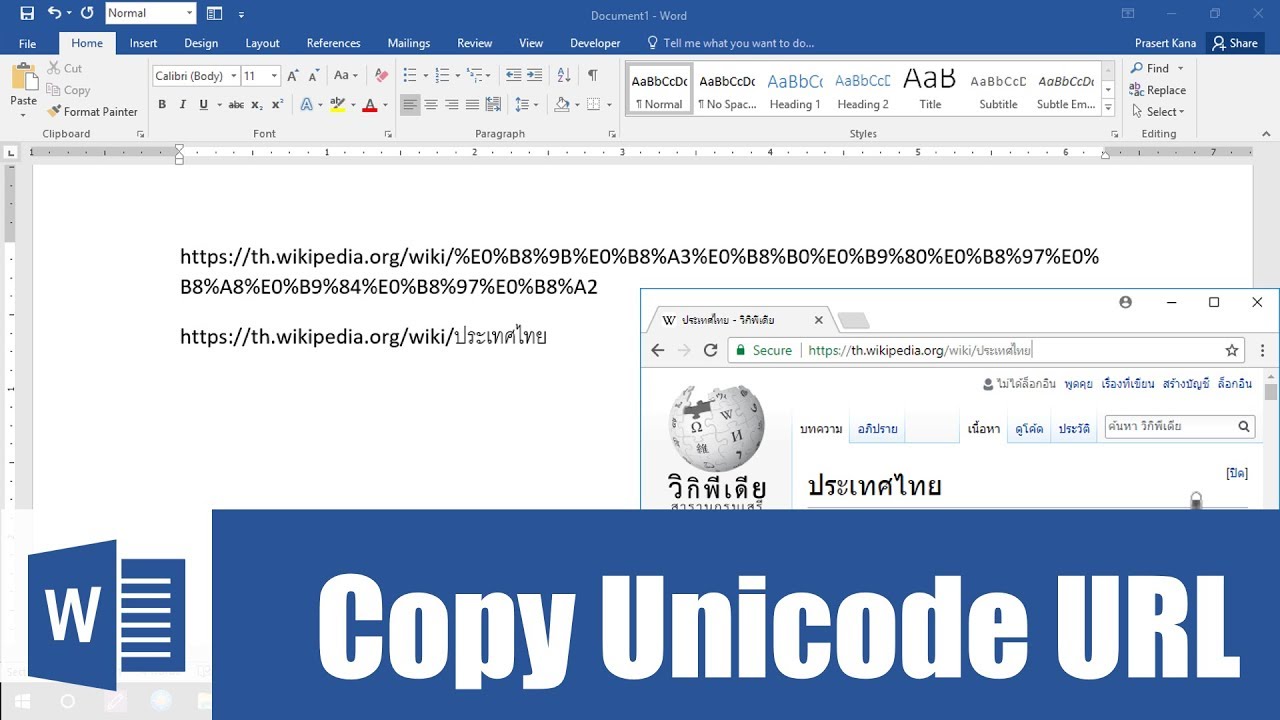Open the Paragraph dialog launcher

pos(612,134)
